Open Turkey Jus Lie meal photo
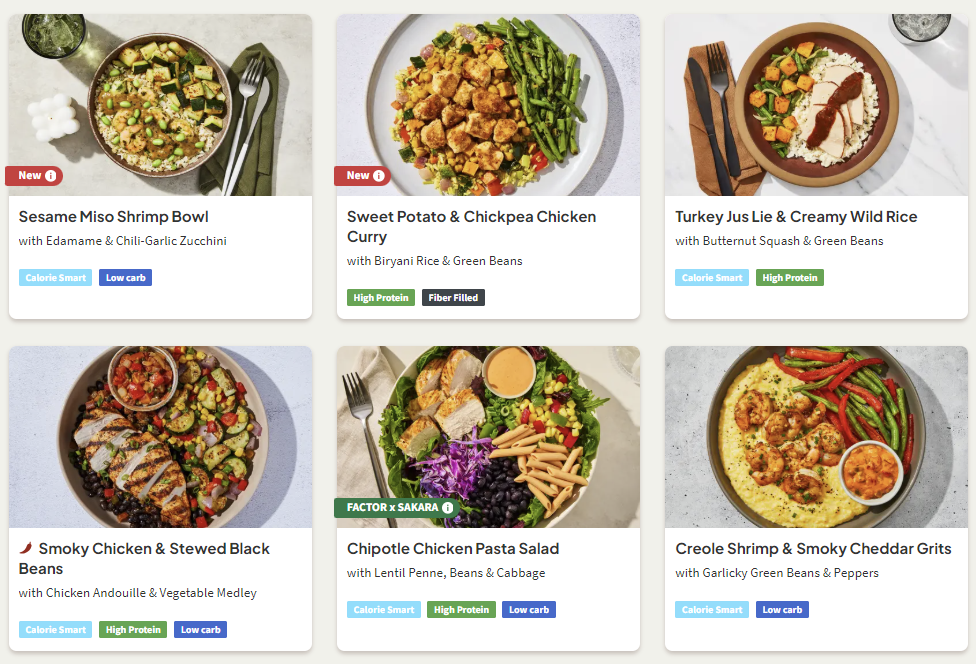 click(x=816, y=100)
